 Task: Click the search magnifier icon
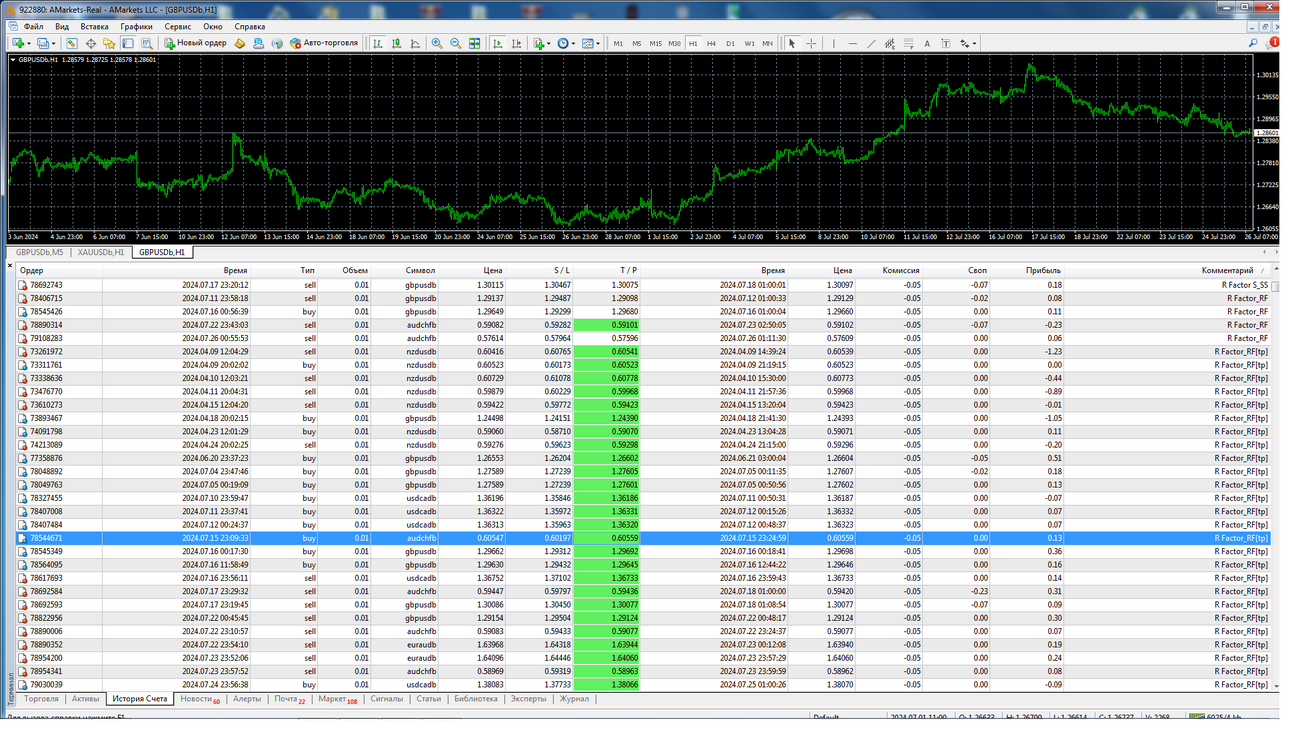(x=1252, y=43)
